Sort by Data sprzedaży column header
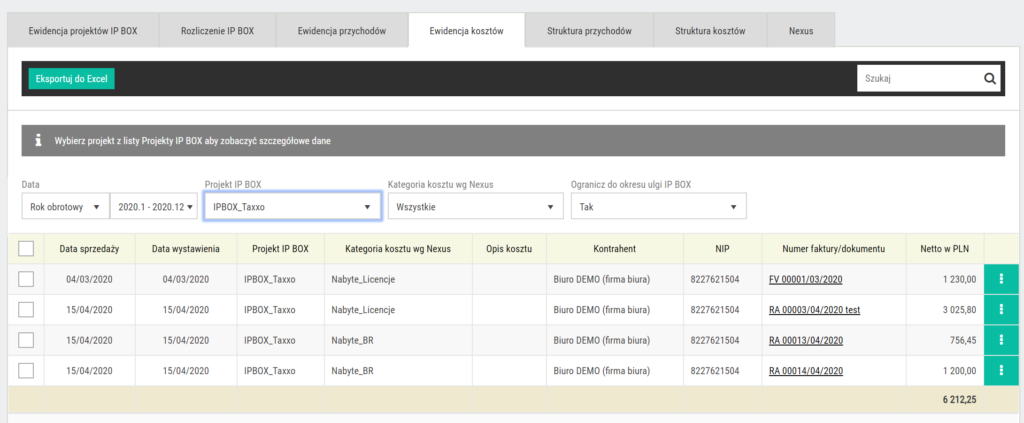Screen dimensions: 1024x423 point(89,249)
